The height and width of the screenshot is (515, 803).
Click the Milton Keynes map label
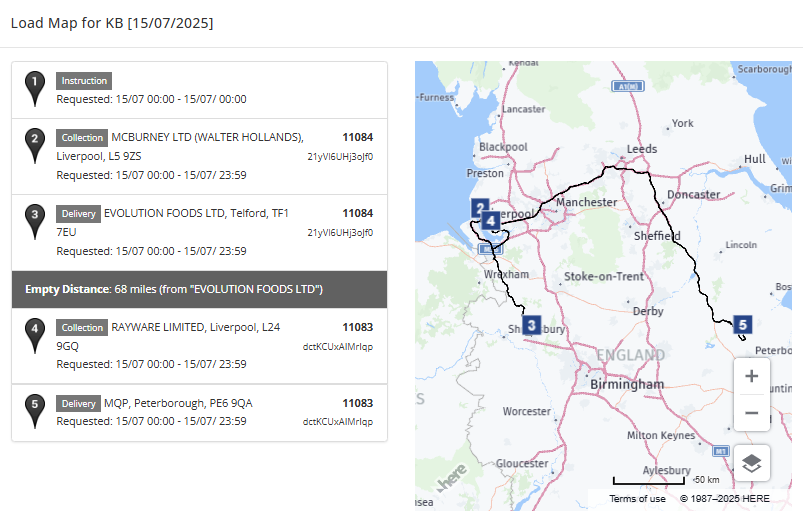coord(661,436)
